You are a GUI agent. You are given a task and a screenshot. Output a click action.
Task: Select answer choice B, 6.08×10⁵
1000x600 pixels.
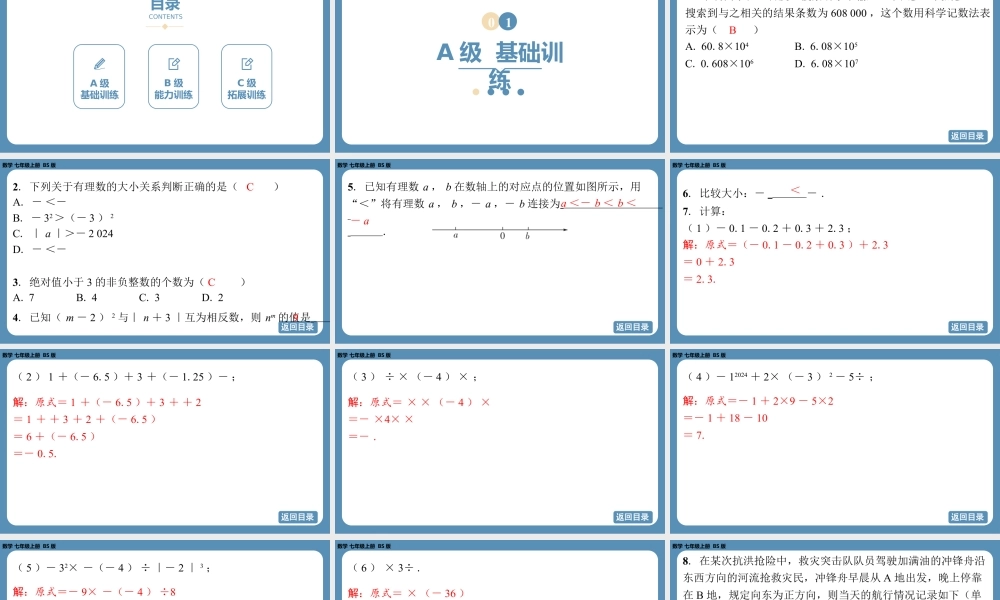(x=825, y=46)
